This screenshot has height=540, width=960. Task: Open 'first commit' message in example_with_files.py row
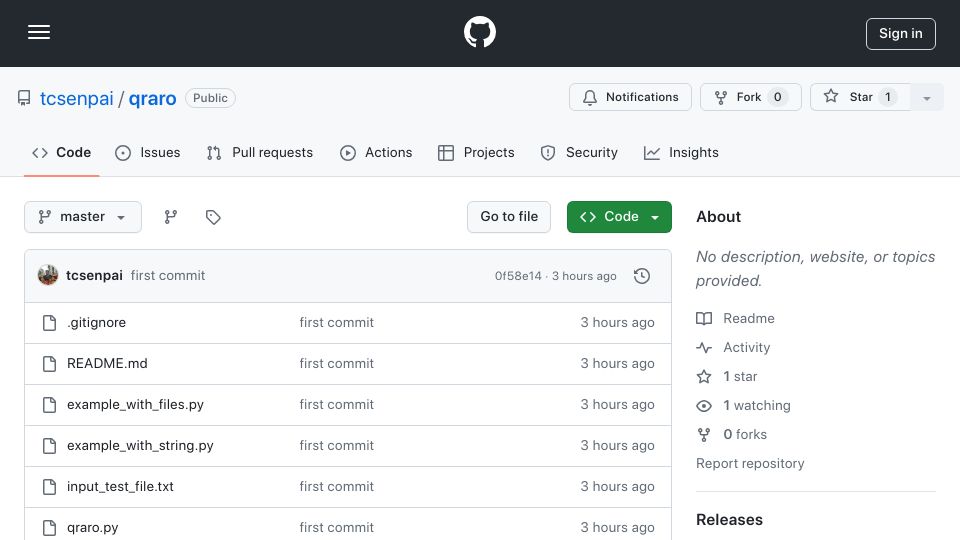[336, 405]
